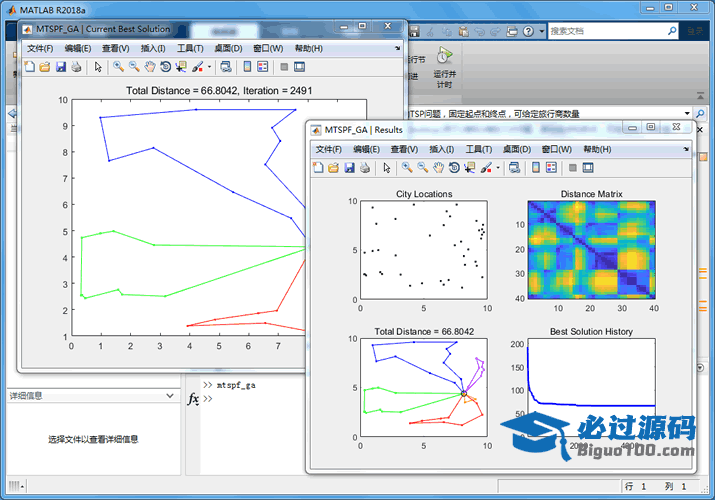Select the data cursor tool in the Results toolbar

470,168
